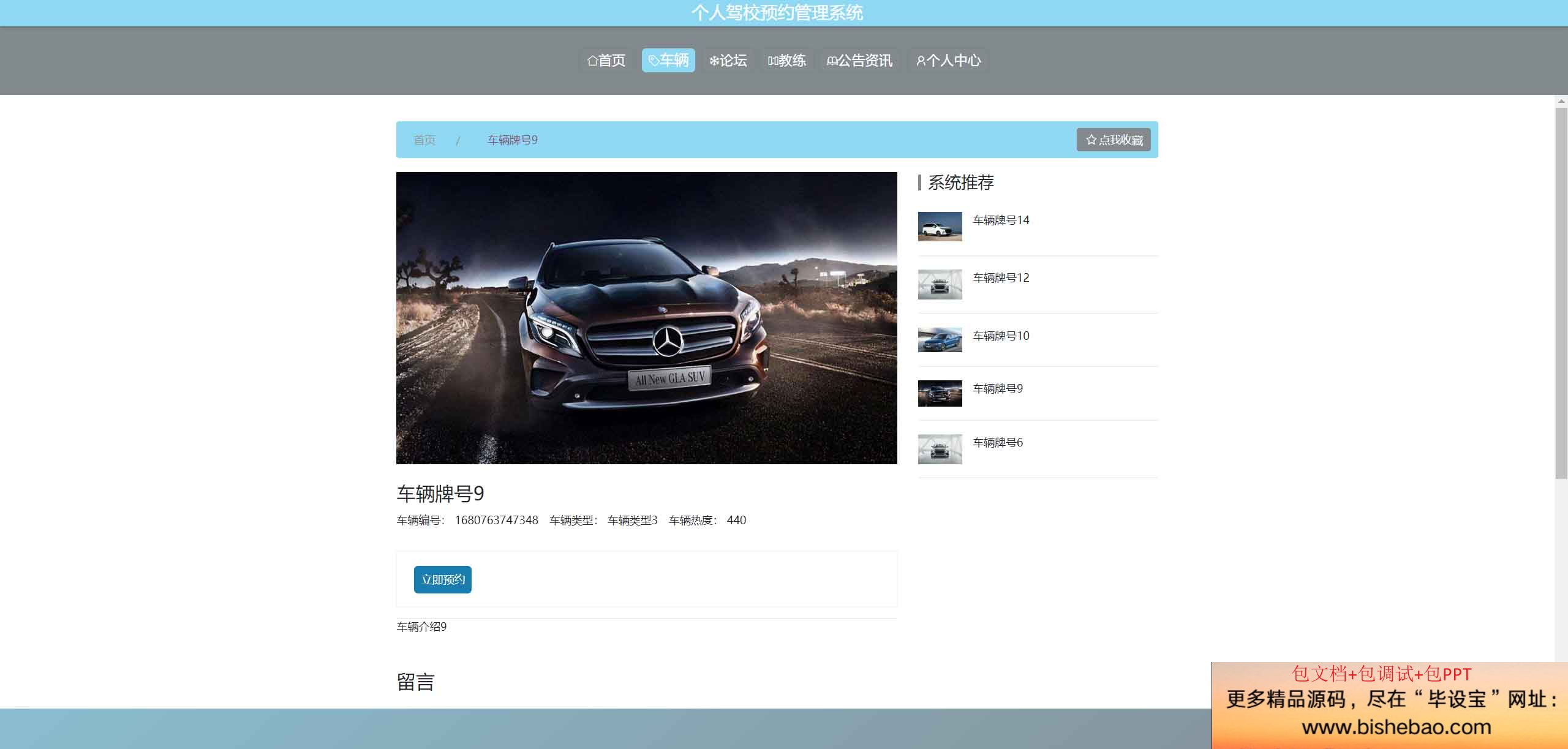Click the 系统推荐 section heading
The height and width of the screenshot is (749, 1568).
click(x=960, y=183)
